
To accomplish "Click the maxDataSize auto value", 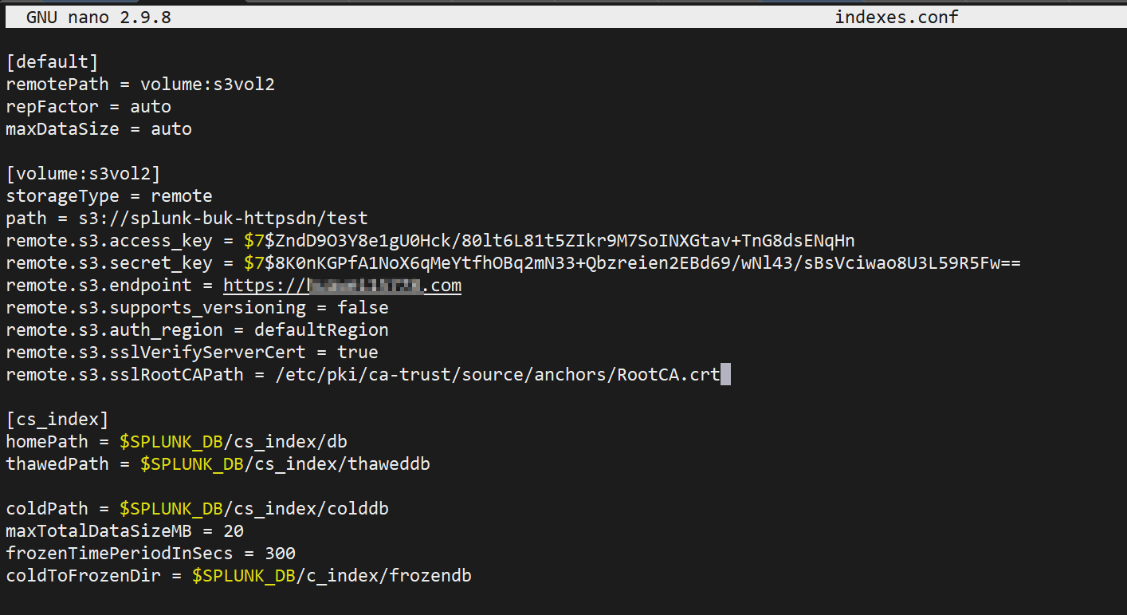I will point(171,129).
